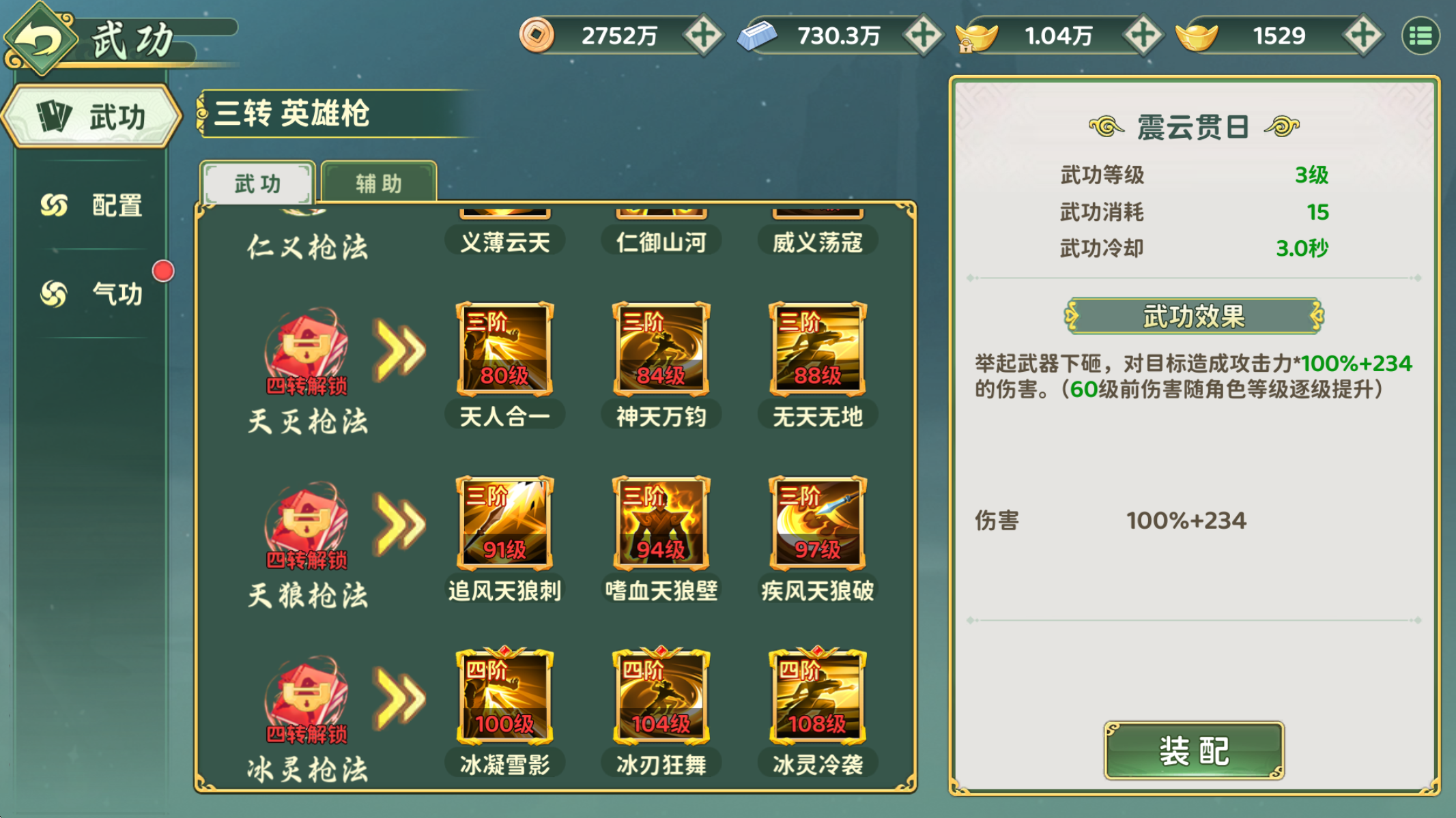The image size is (1456, 818).
Task: Select the 天人合一 80级 skill icon
Action: (504, 349)
